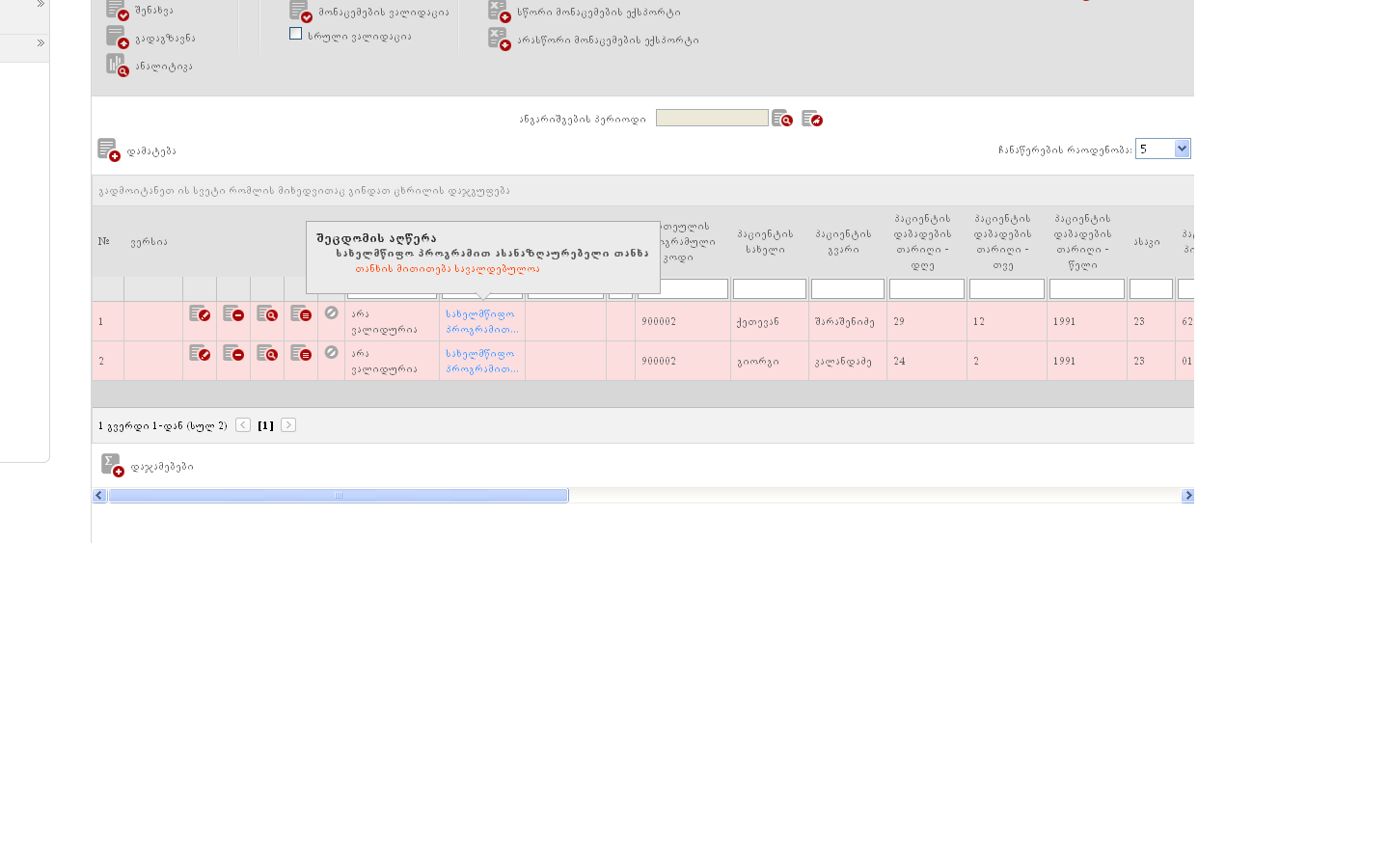Click the გადაგზავნა (send) icon
Image resolution: width=1389 pixels, height=868 pixels.
pos(117,38)
